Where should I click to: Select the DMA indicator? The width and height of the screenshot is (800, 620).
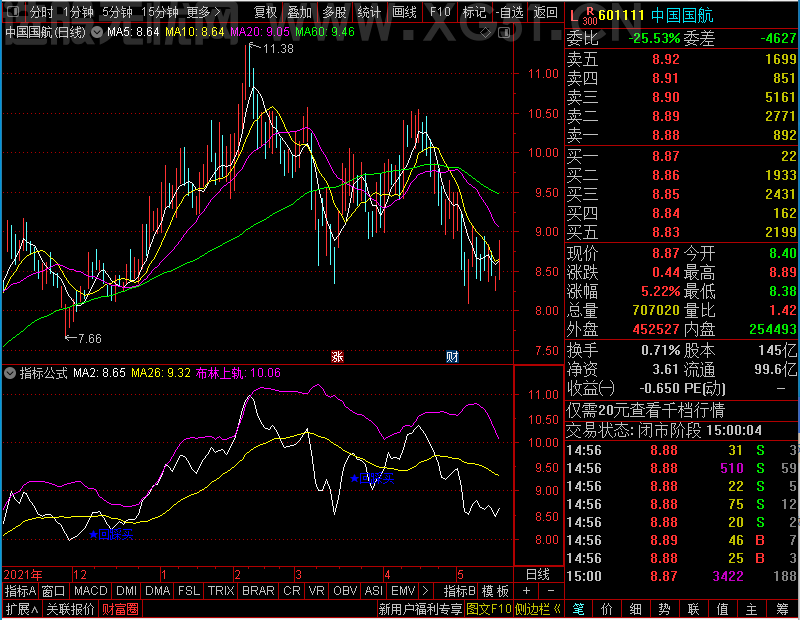coord(158,591)
